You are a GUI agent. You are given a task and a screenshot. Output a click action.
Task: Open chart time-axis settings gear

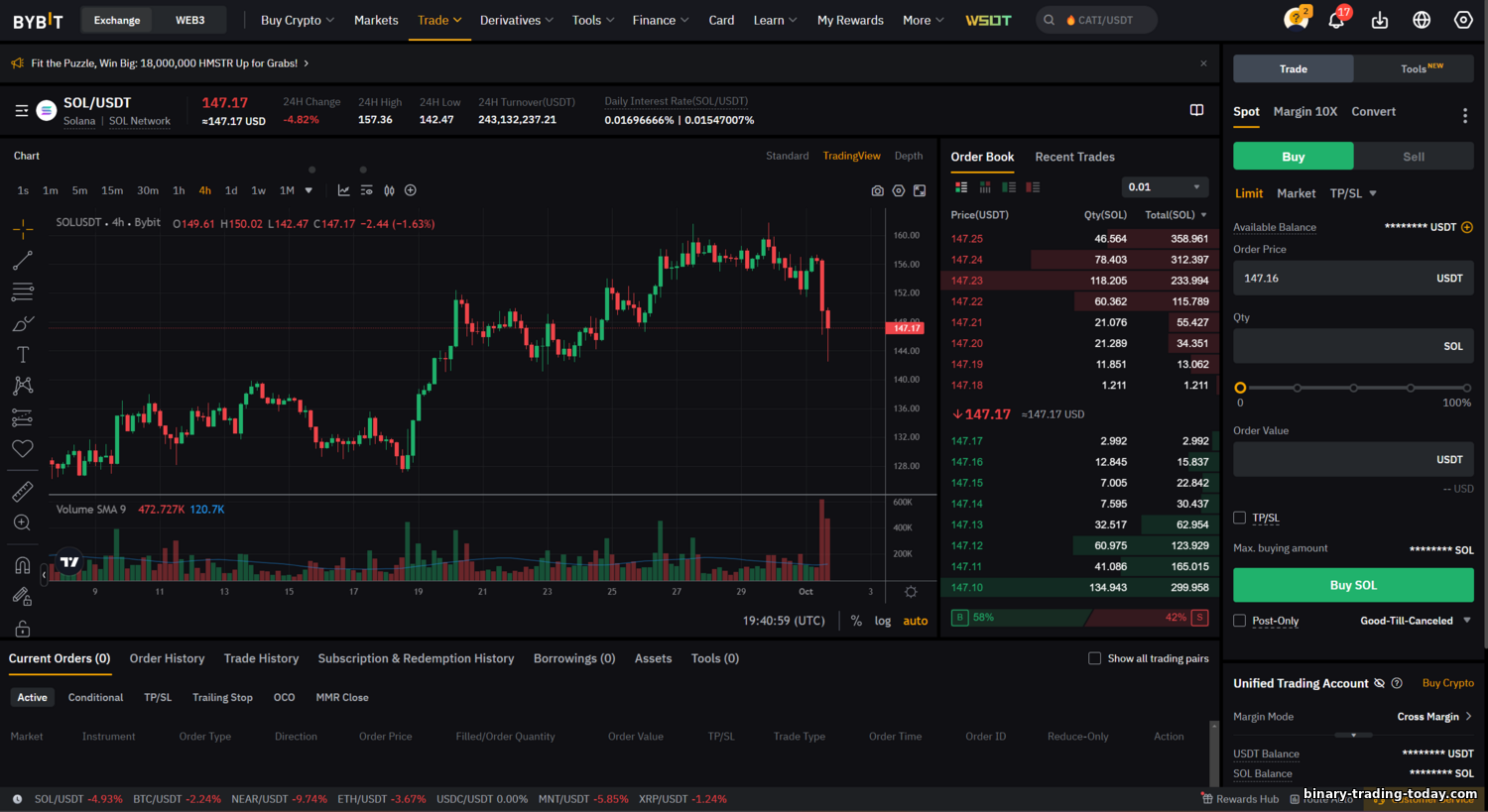point(911,592)
